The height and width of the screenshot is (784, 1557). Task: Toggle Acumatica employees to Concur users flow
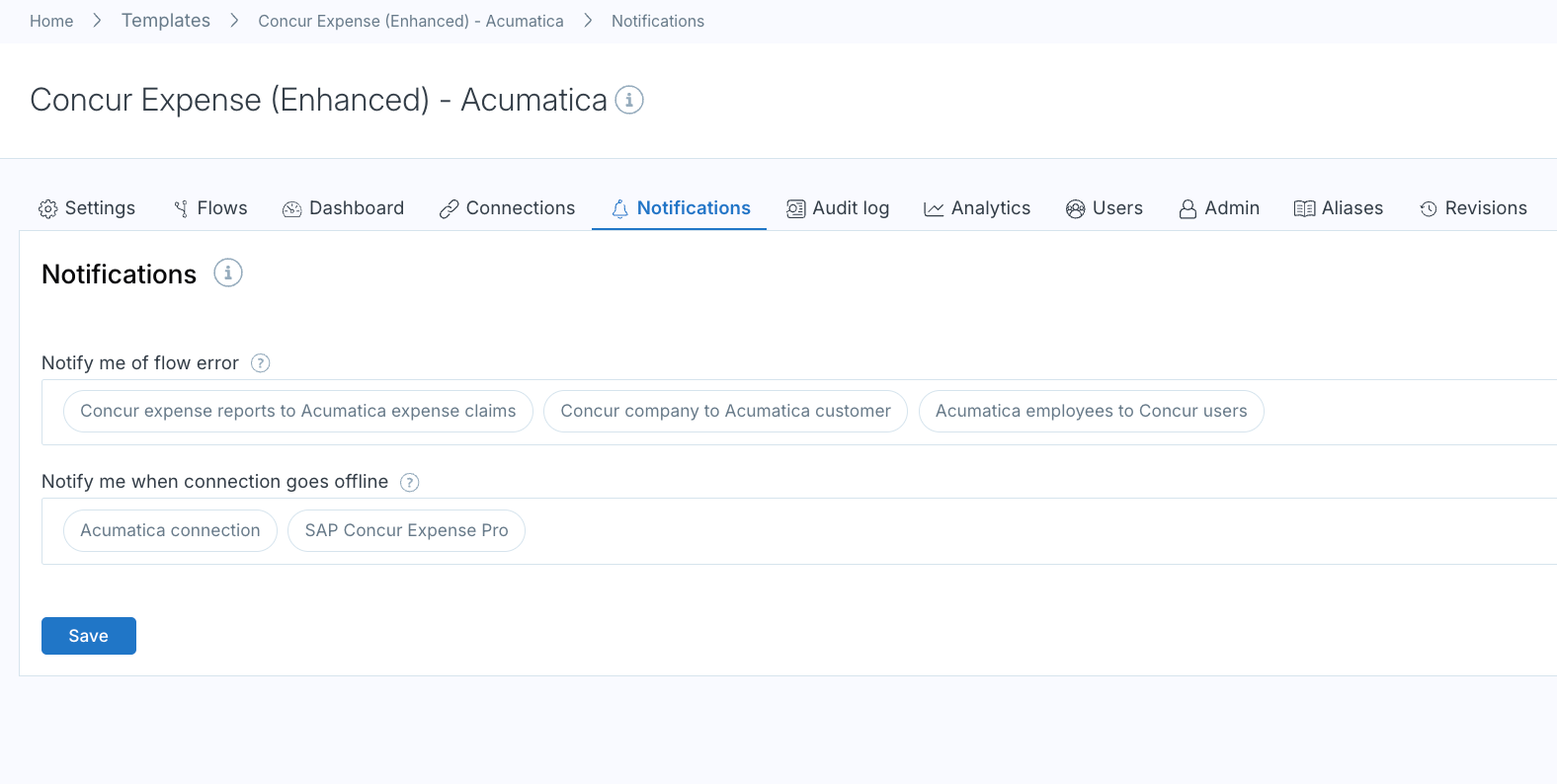point(1092,412)
